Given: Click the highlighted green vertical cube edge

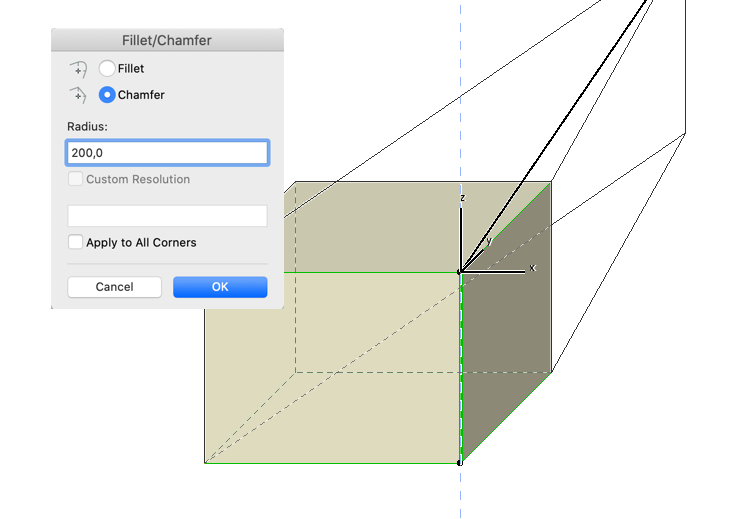Looking at the screenshot, I should tap(461, 367).
